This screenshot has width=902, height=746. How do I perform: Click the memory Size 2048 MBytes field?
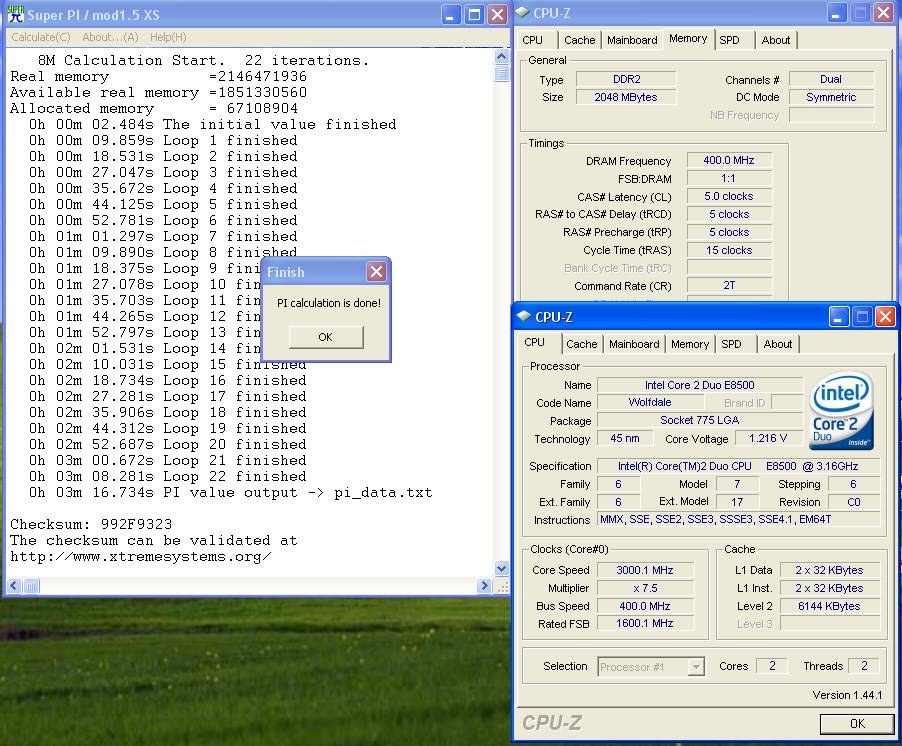(x=626, y=97)
